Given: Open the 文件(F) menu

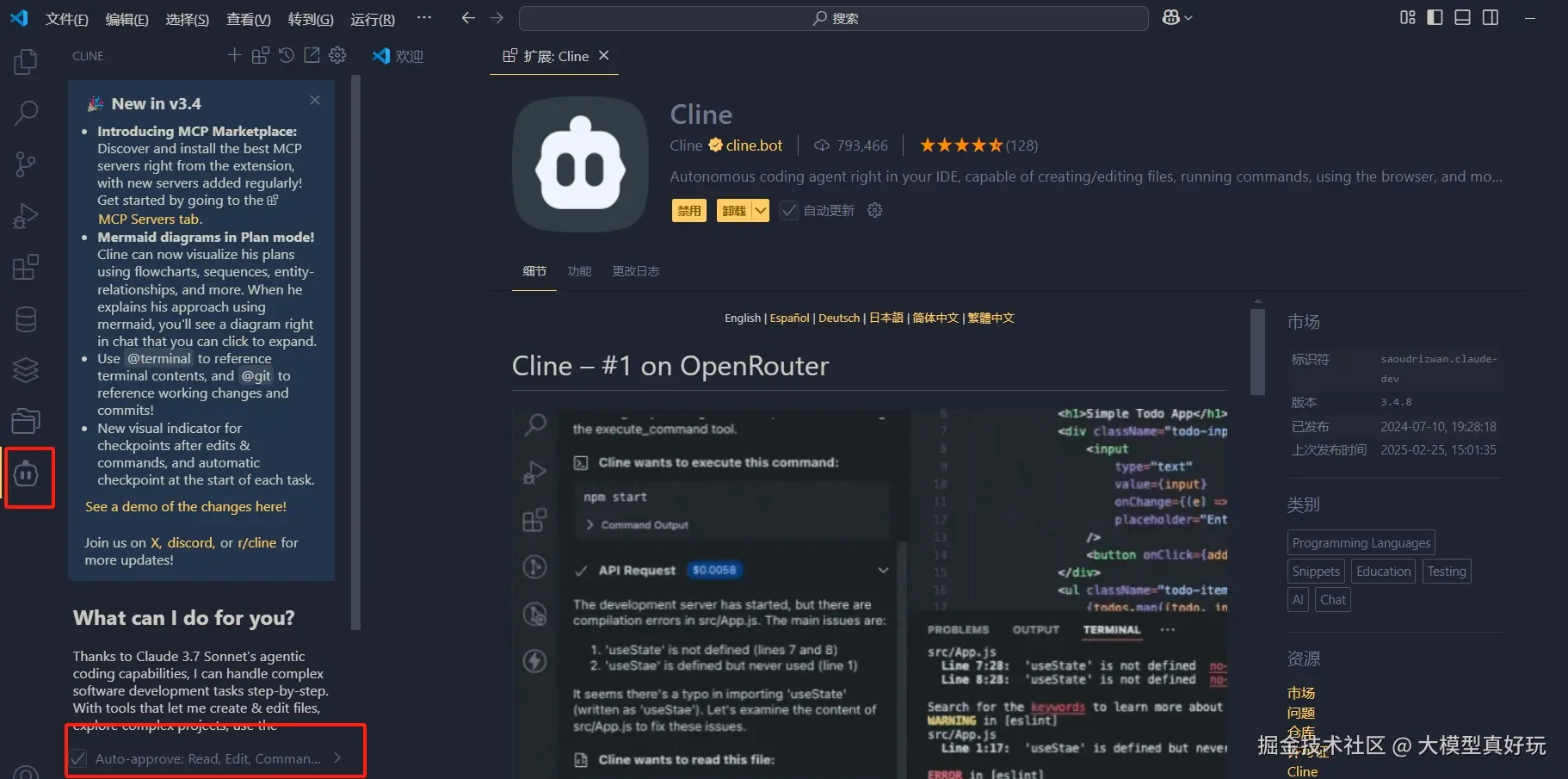Looking at the screenshot, I should (x=66, y=18).
